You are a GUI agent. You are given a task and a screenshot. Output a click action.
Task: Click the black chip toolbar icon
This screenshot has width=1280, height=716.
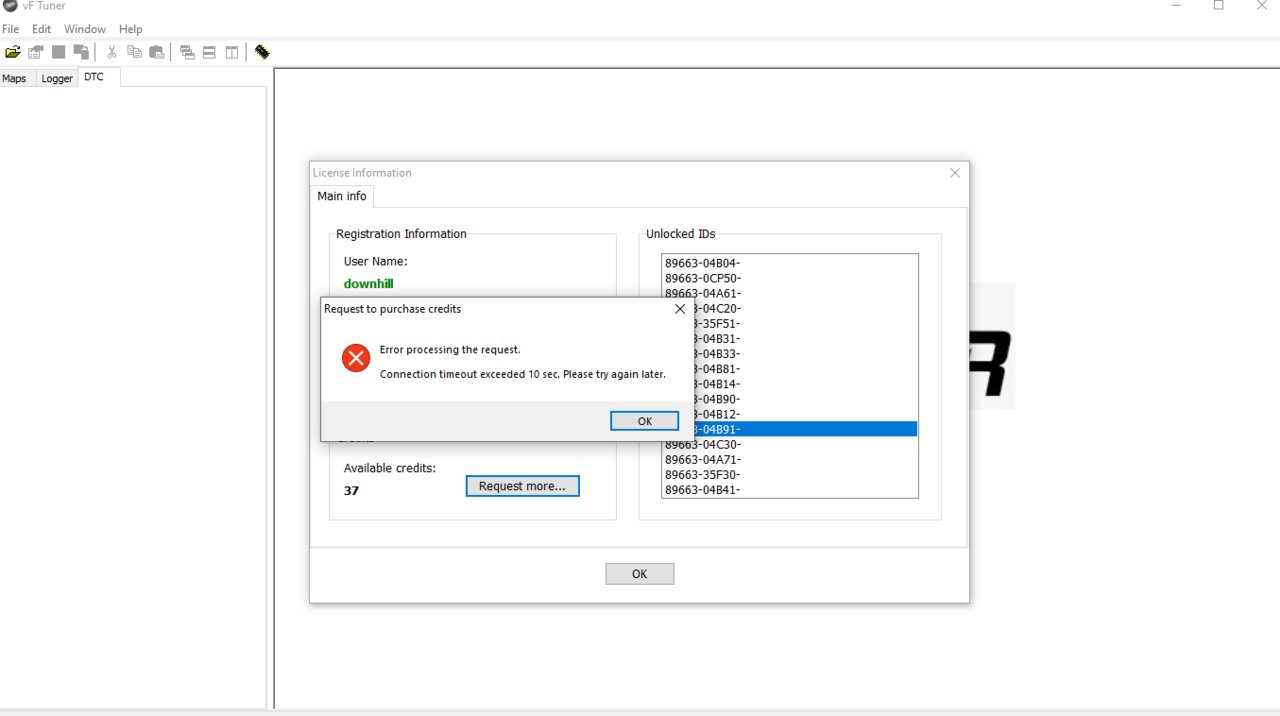(262, 52)
